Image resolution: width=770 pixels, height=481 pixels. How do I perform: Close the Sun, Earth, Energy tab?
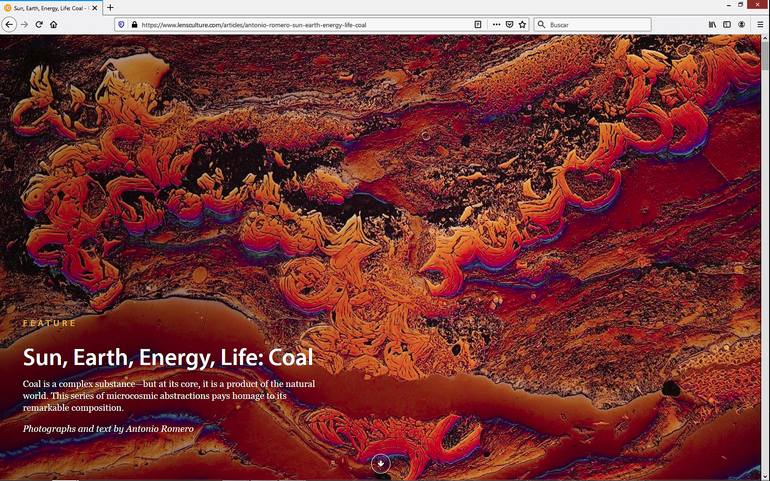(x=95, y=8)
